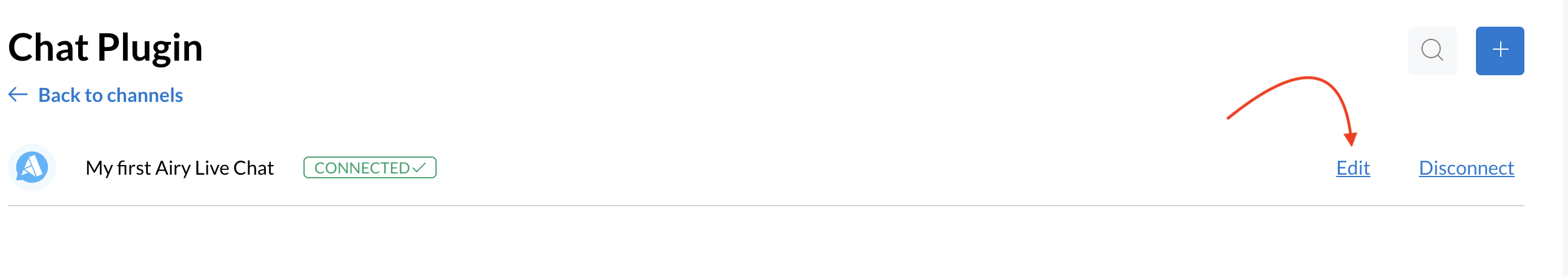The image size is (1568, 276).
Task: Click the word CONNECTED in the badge
Action: click(x=362, y=168)
